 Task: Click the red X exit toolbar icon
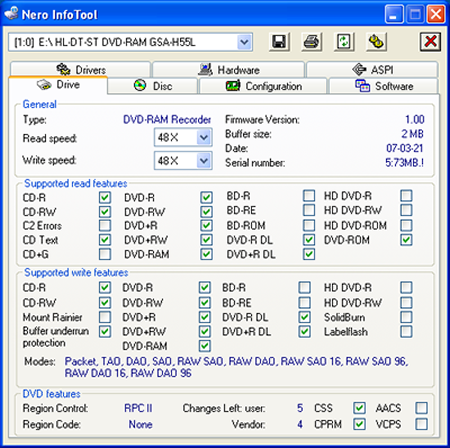point(430,42)
